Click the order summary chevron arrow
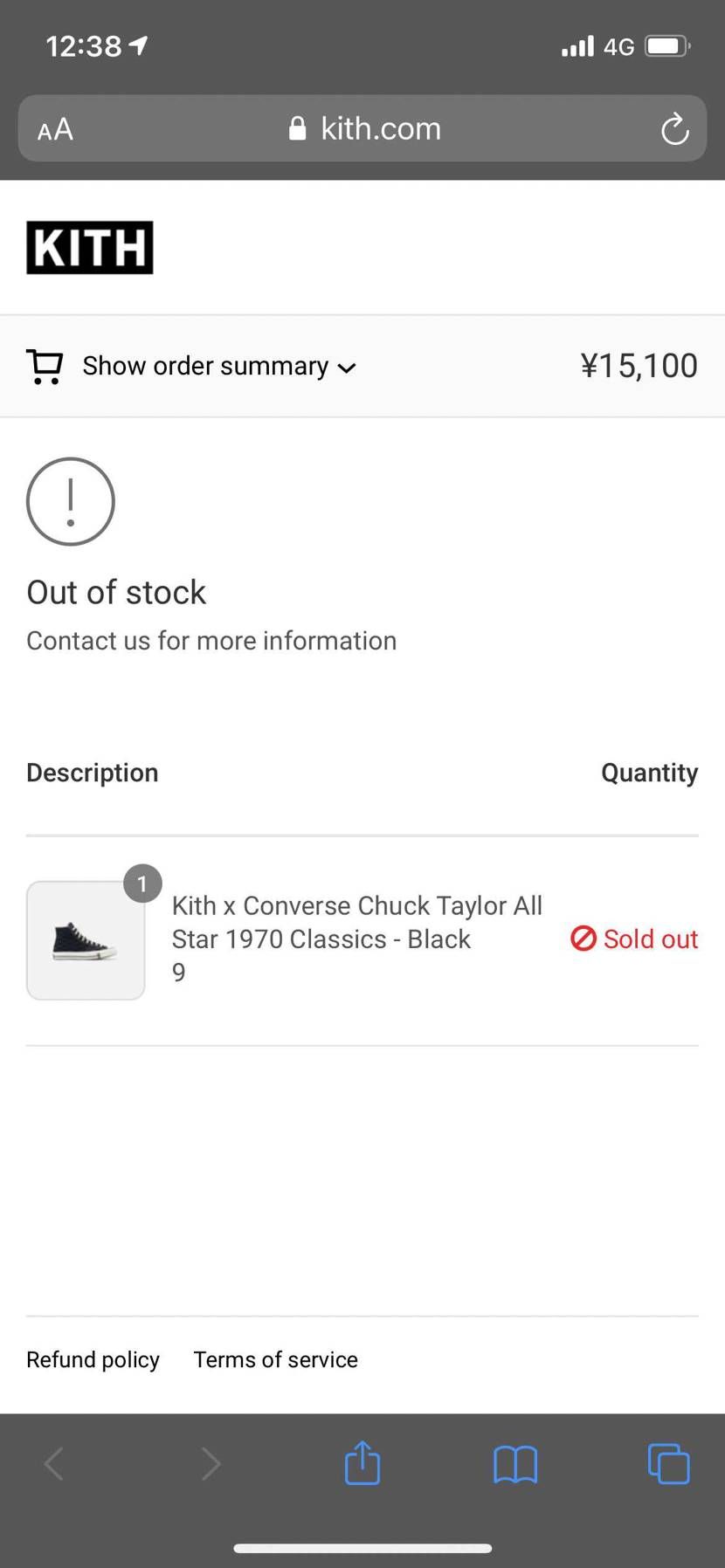Image resolution: width=725 pixels, height=1568 pixels. click(347, 368)
